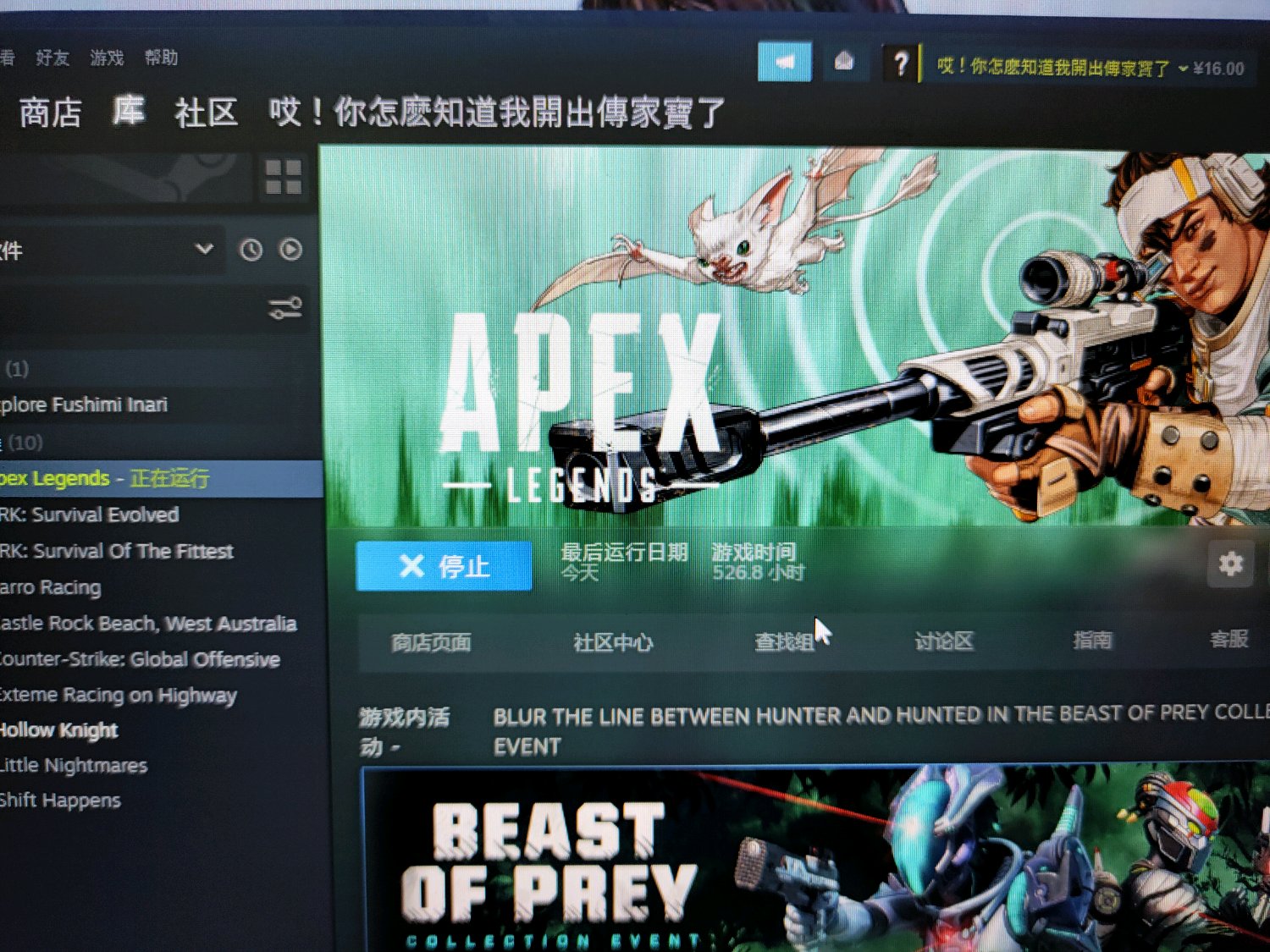The image size is (1270, 952).
Task: Open the large profile name tab
Action: [x=497, y=113]
